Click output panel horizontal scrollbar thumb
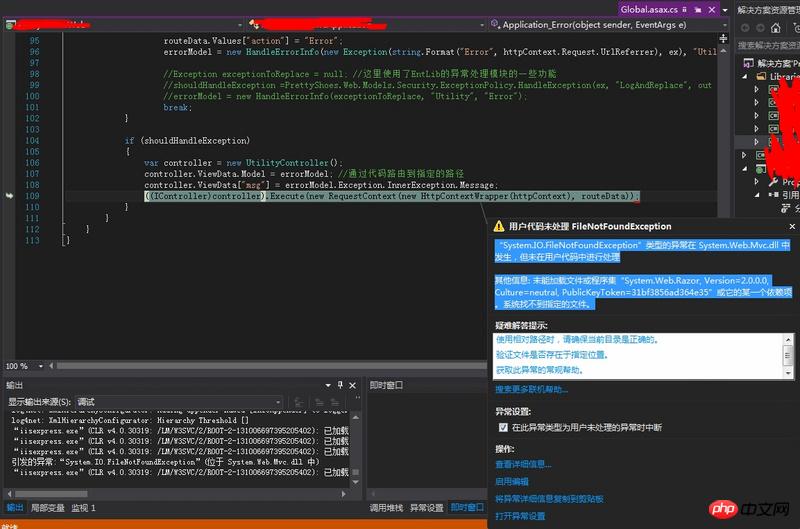This screenshot has height=529, width=800. coord(51,494)
